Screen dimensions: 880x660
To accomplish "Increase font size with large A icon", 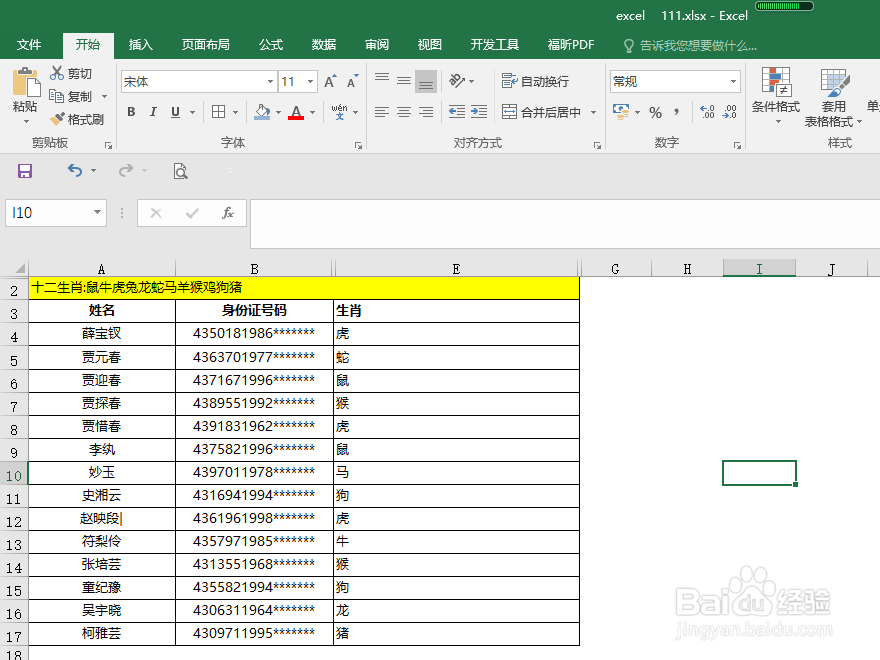I will point(331,81).
